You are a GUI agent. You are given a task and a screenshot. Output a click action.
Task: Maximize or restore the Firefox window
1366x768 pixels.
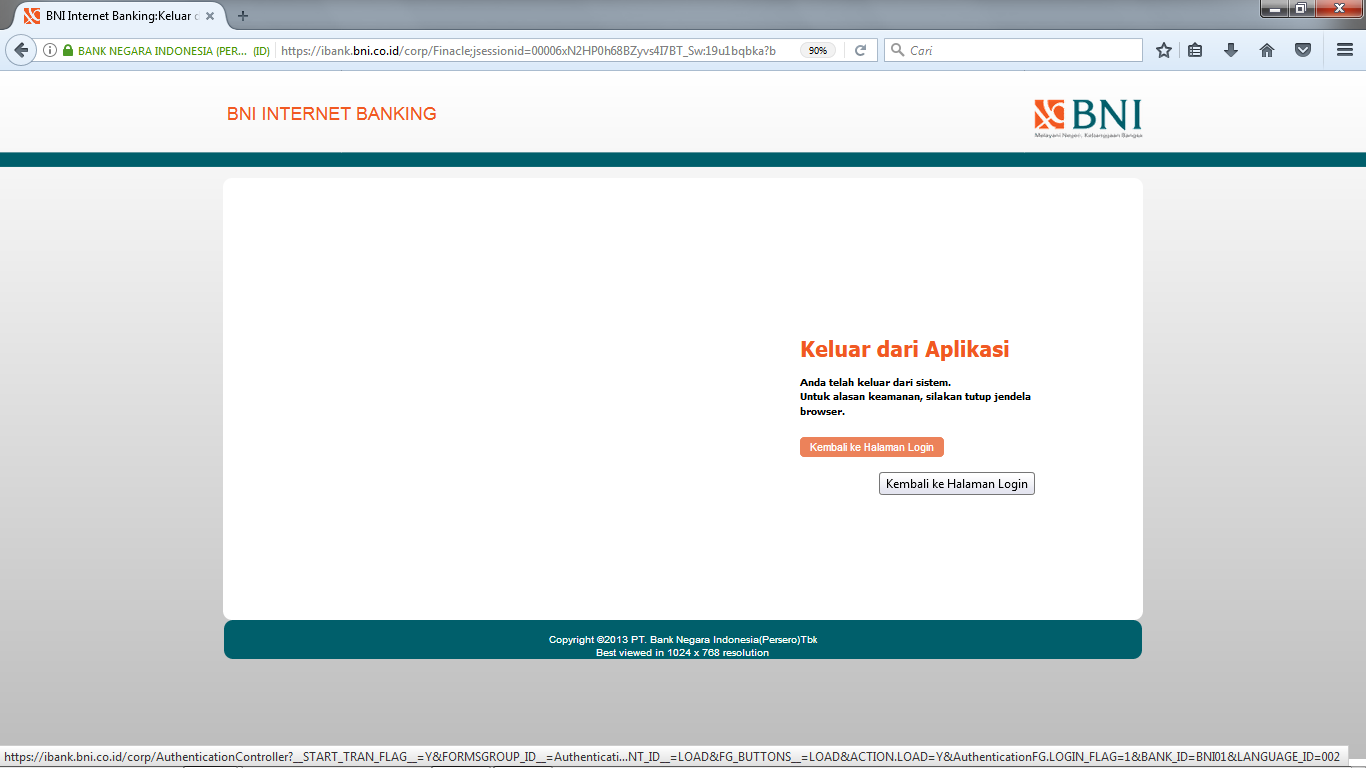pos(1300,9)
